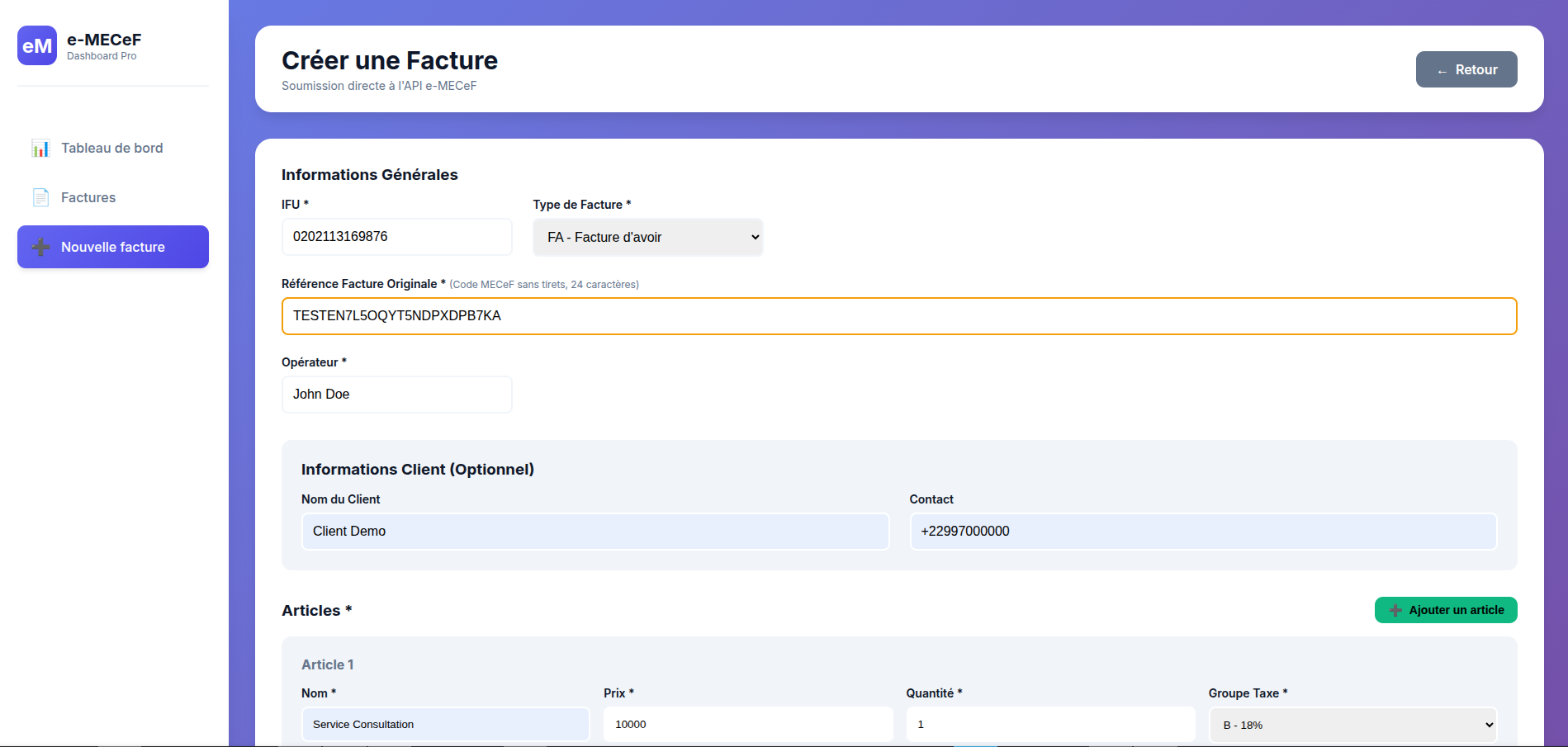Go to the Factures page
This screenshot has height=747, width=1568.
[x=88, y=198]
